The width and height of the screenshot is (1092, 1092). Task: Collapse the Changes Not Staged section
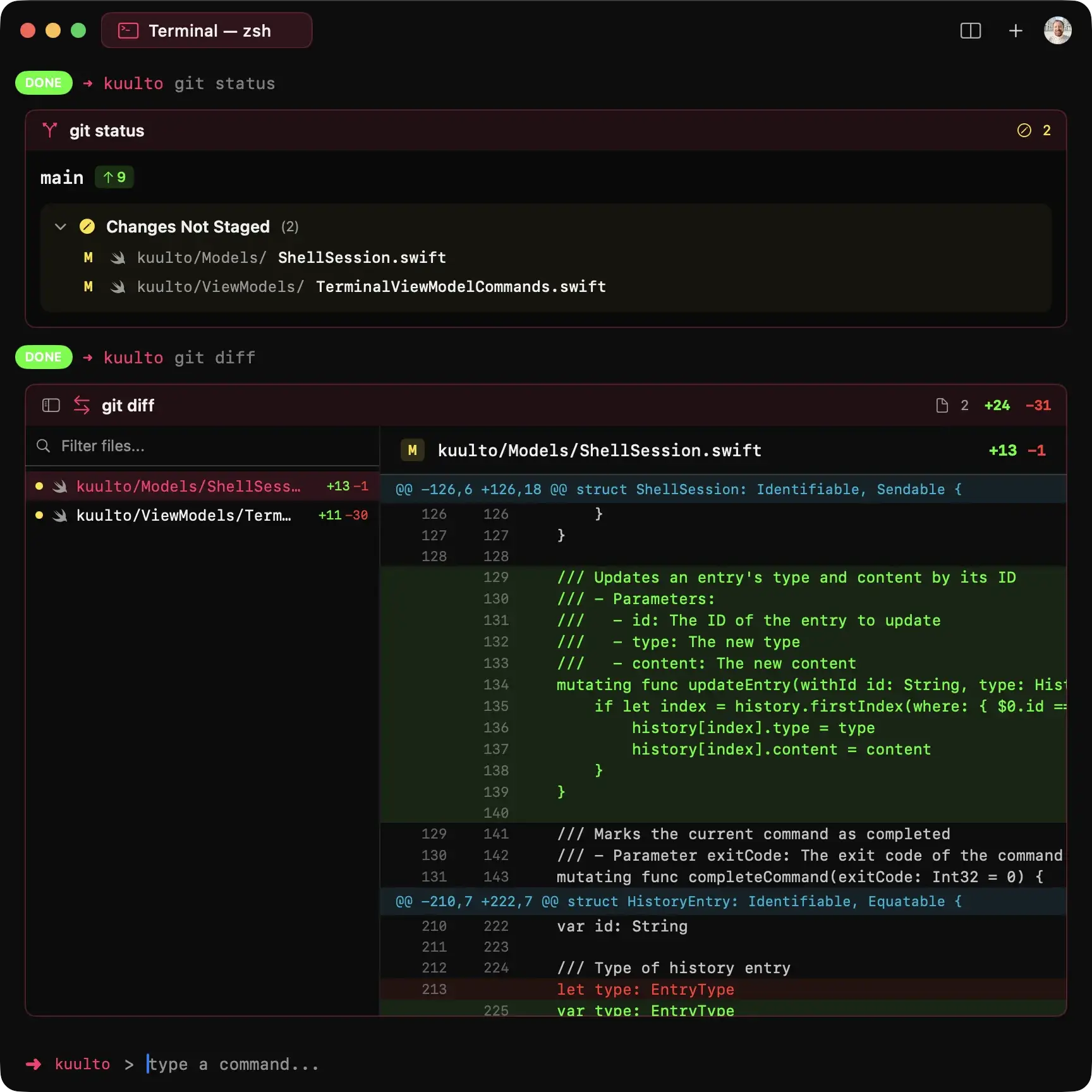pos(61,227)
